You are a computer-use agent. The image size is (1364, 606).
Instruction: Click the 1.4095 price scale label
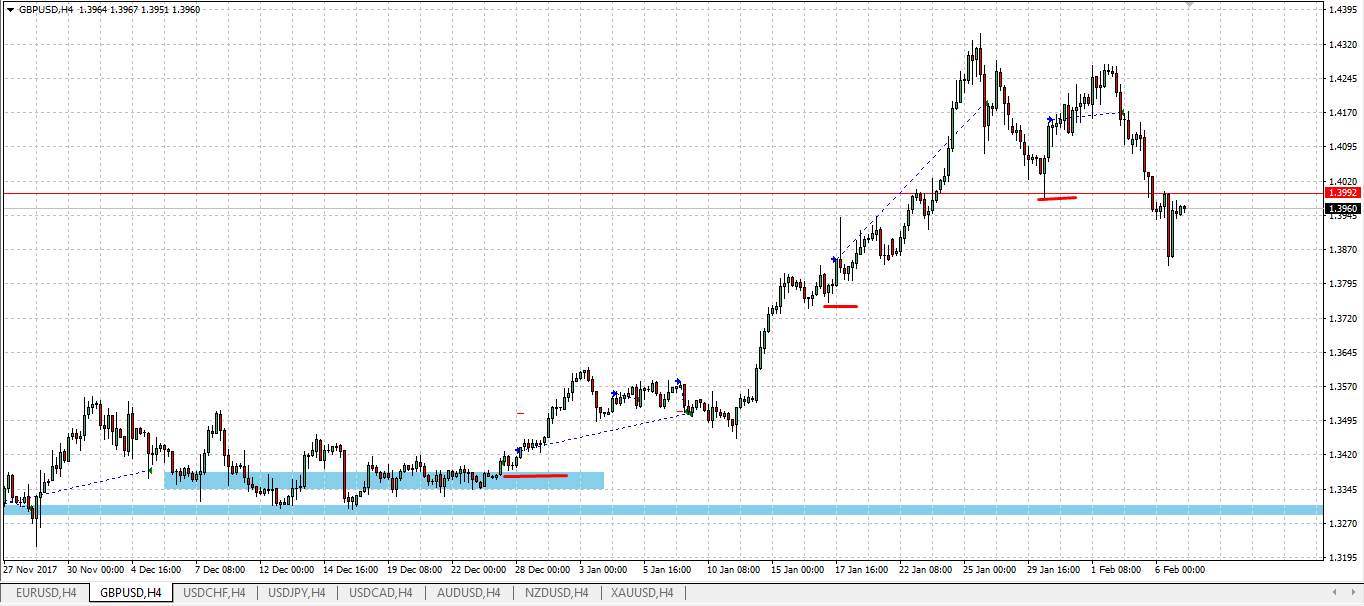click(1344, 147)
